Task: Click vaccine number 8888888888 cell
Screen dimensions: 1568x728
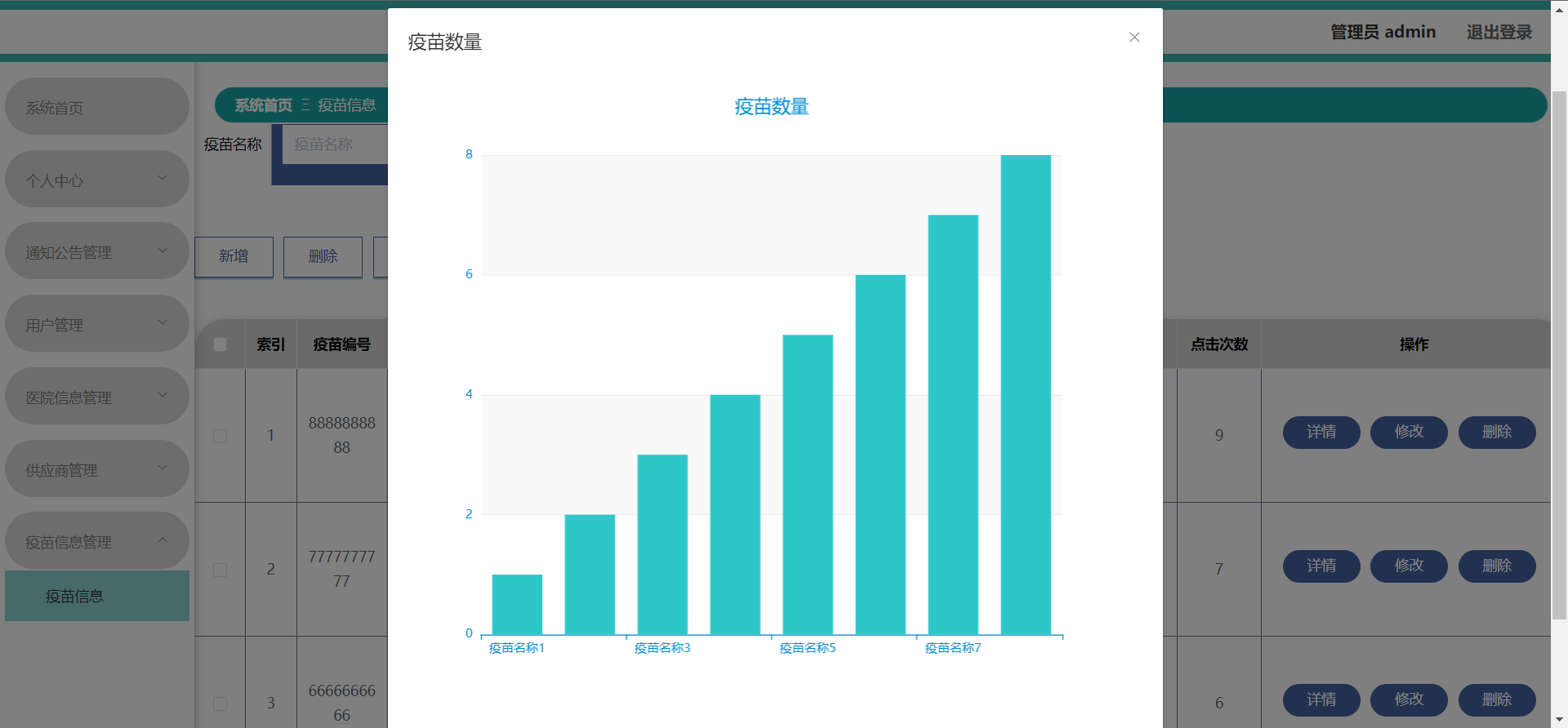Action: click(341, 435)
